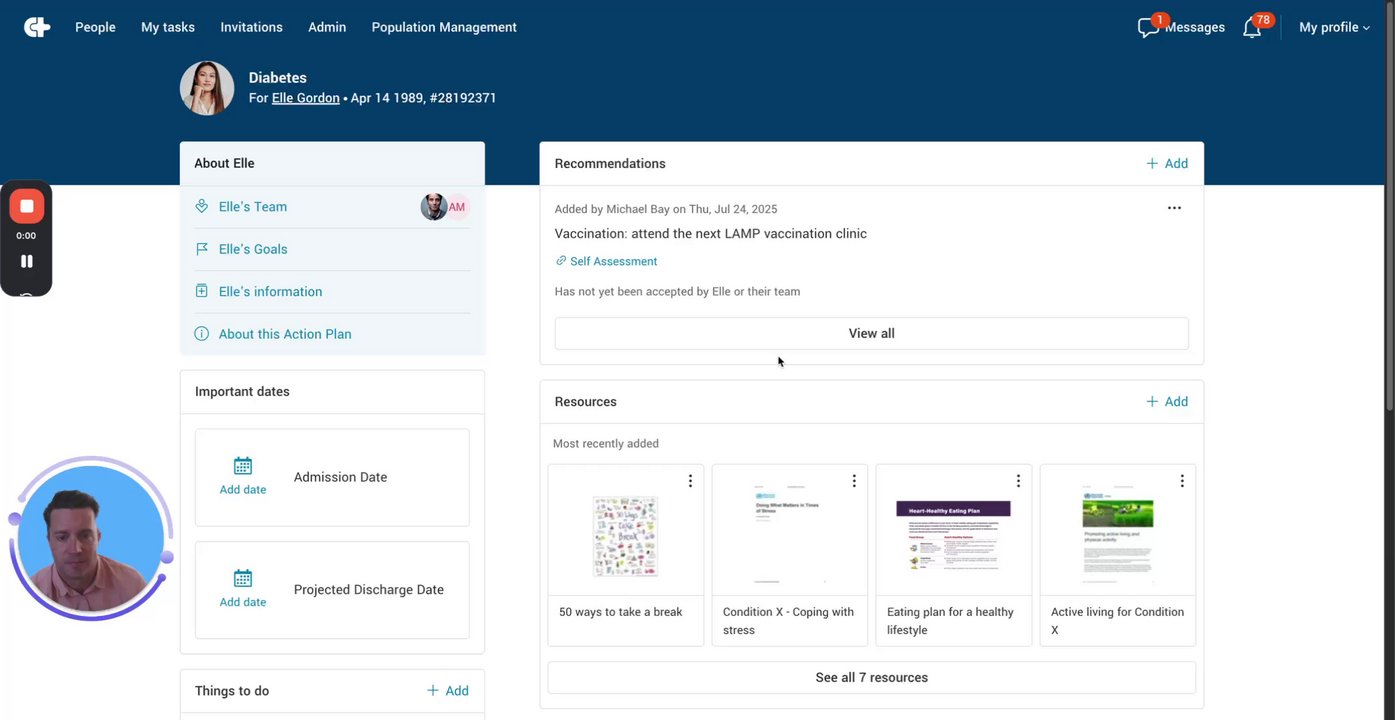Open the My tasks menu item
The width and height of the screenshot is (1395, 720).
168,28
